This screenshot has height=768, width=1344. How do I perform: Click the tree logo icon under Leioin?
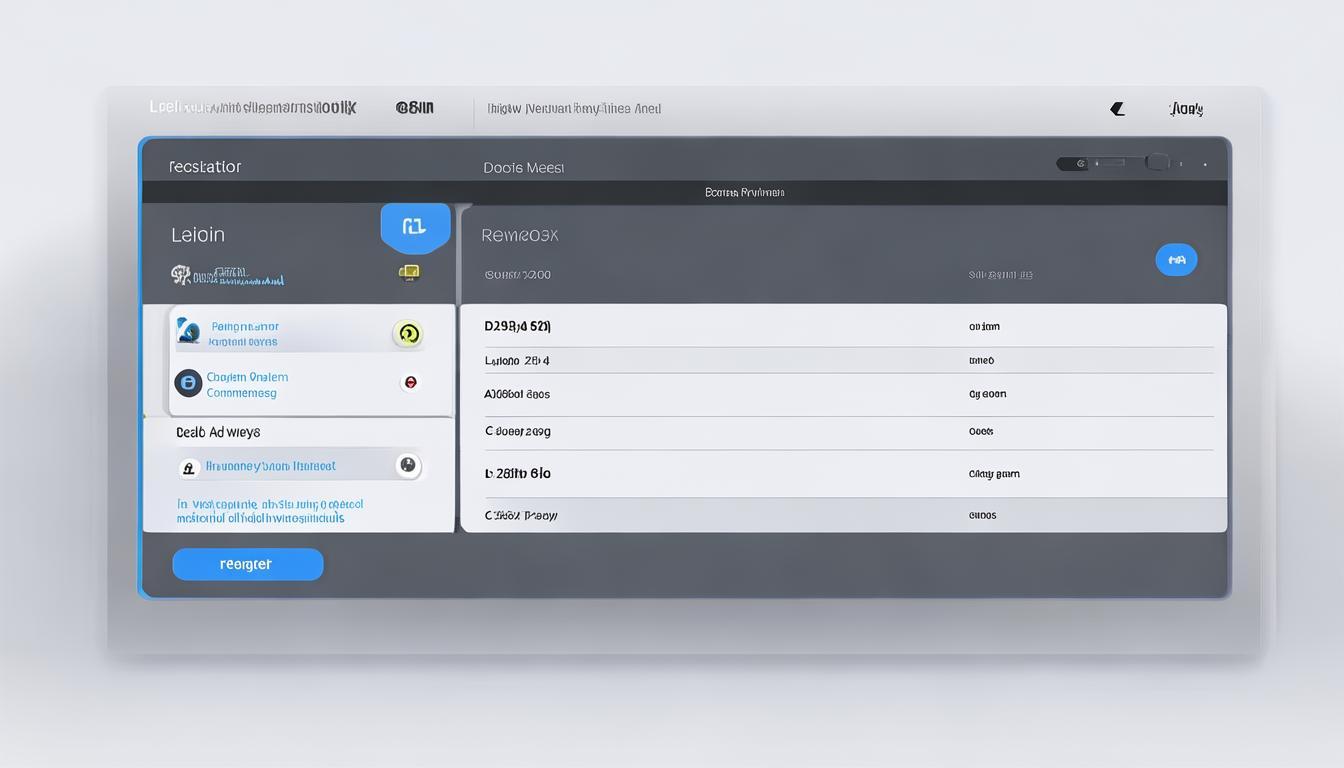(181, 274)
